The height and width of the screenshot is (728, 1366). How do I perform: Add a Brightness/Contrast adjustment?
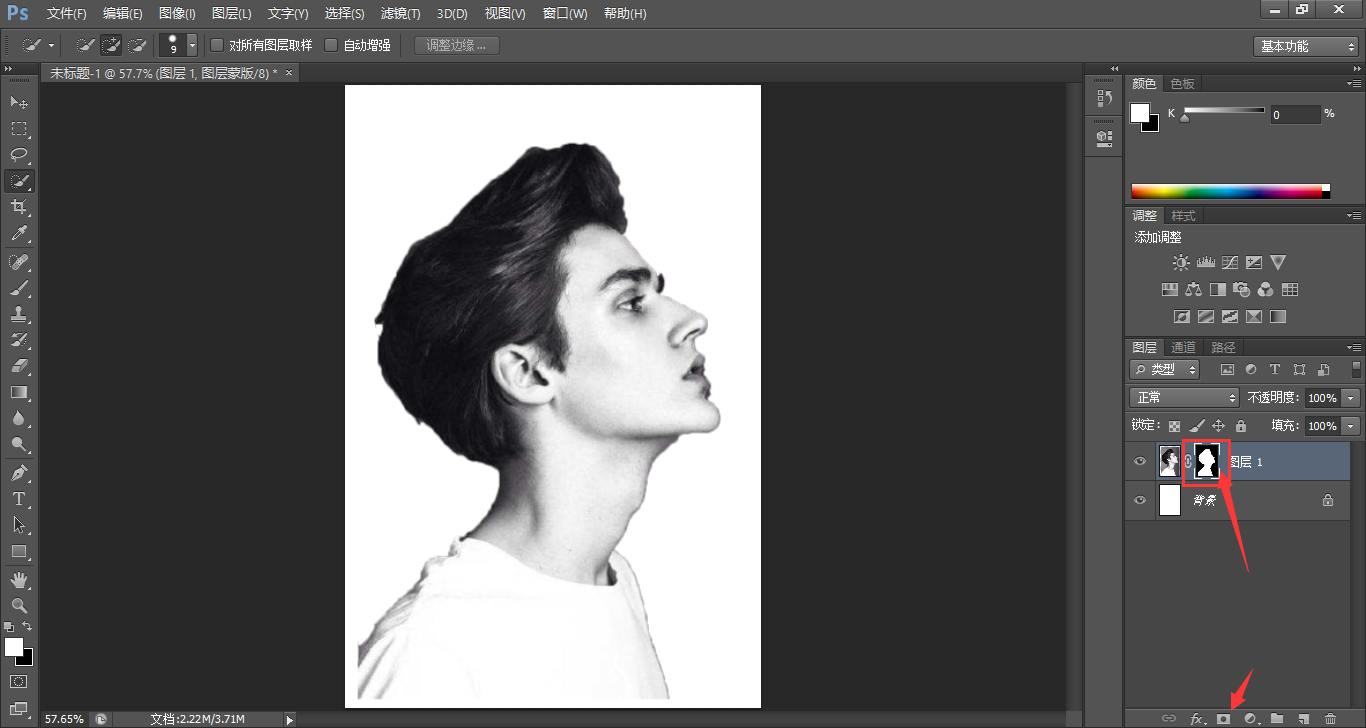point(1181,263)
